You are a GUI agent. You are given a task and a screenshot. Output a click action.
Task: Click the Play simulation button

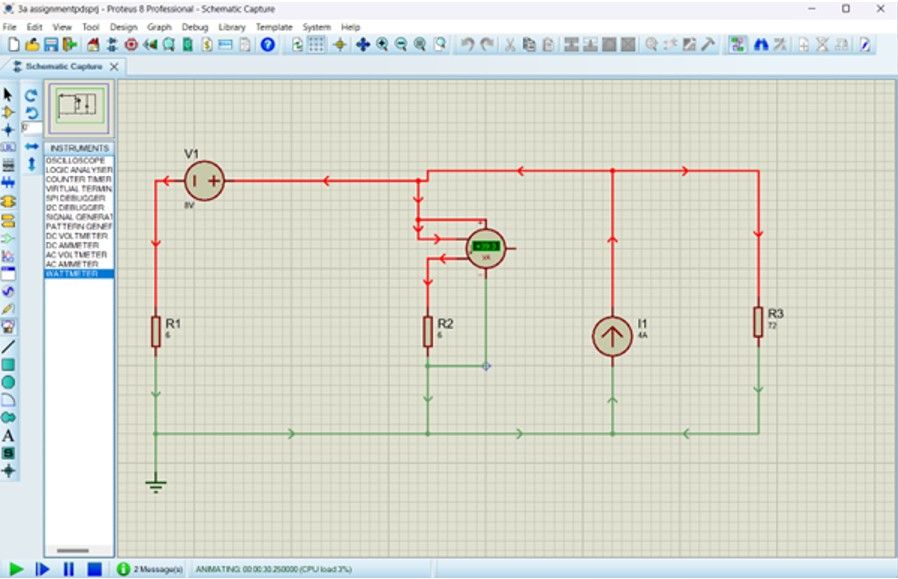(16, 569)
